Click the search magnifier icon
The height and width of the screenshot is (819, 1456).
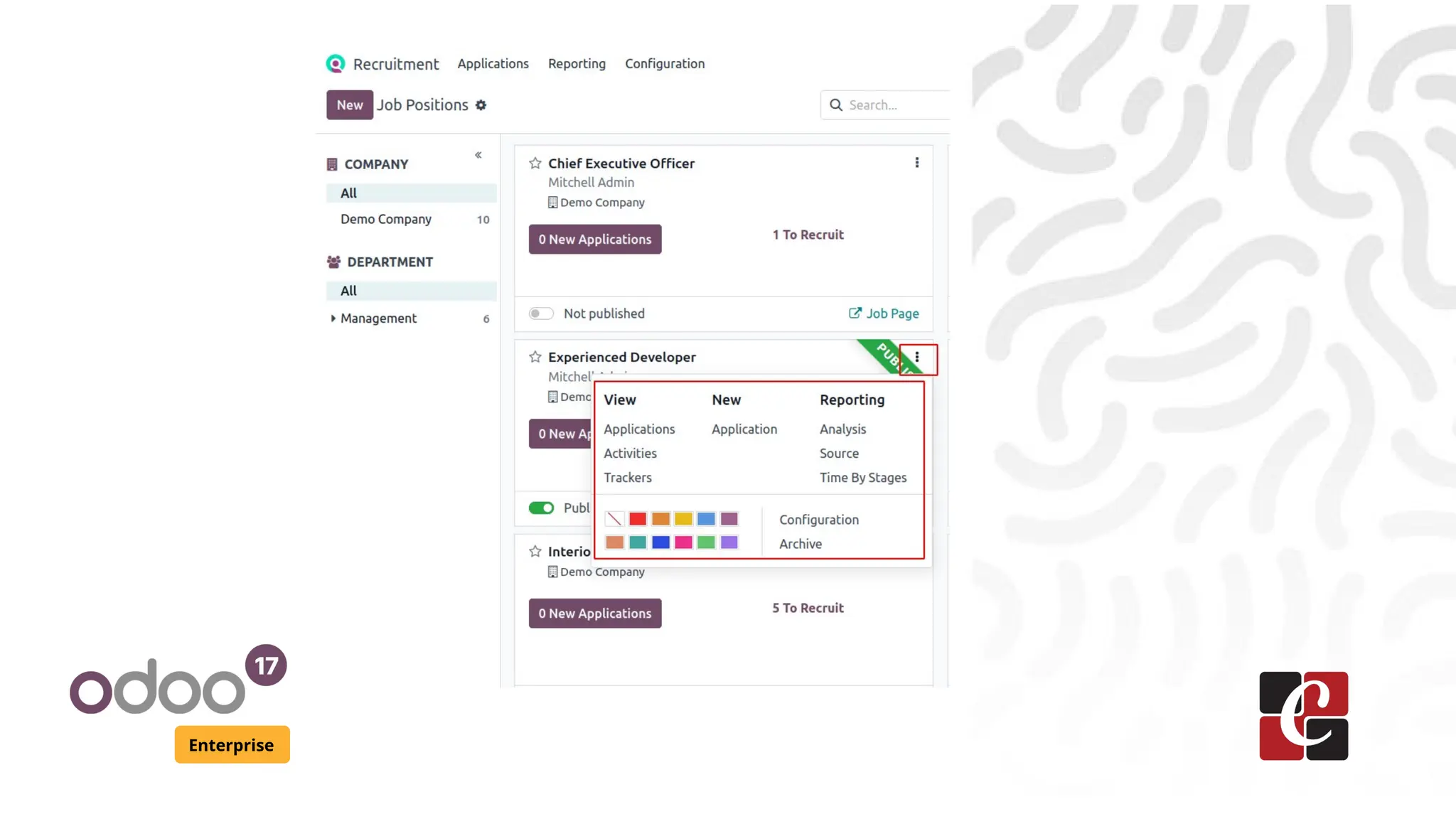click(836, 105)
